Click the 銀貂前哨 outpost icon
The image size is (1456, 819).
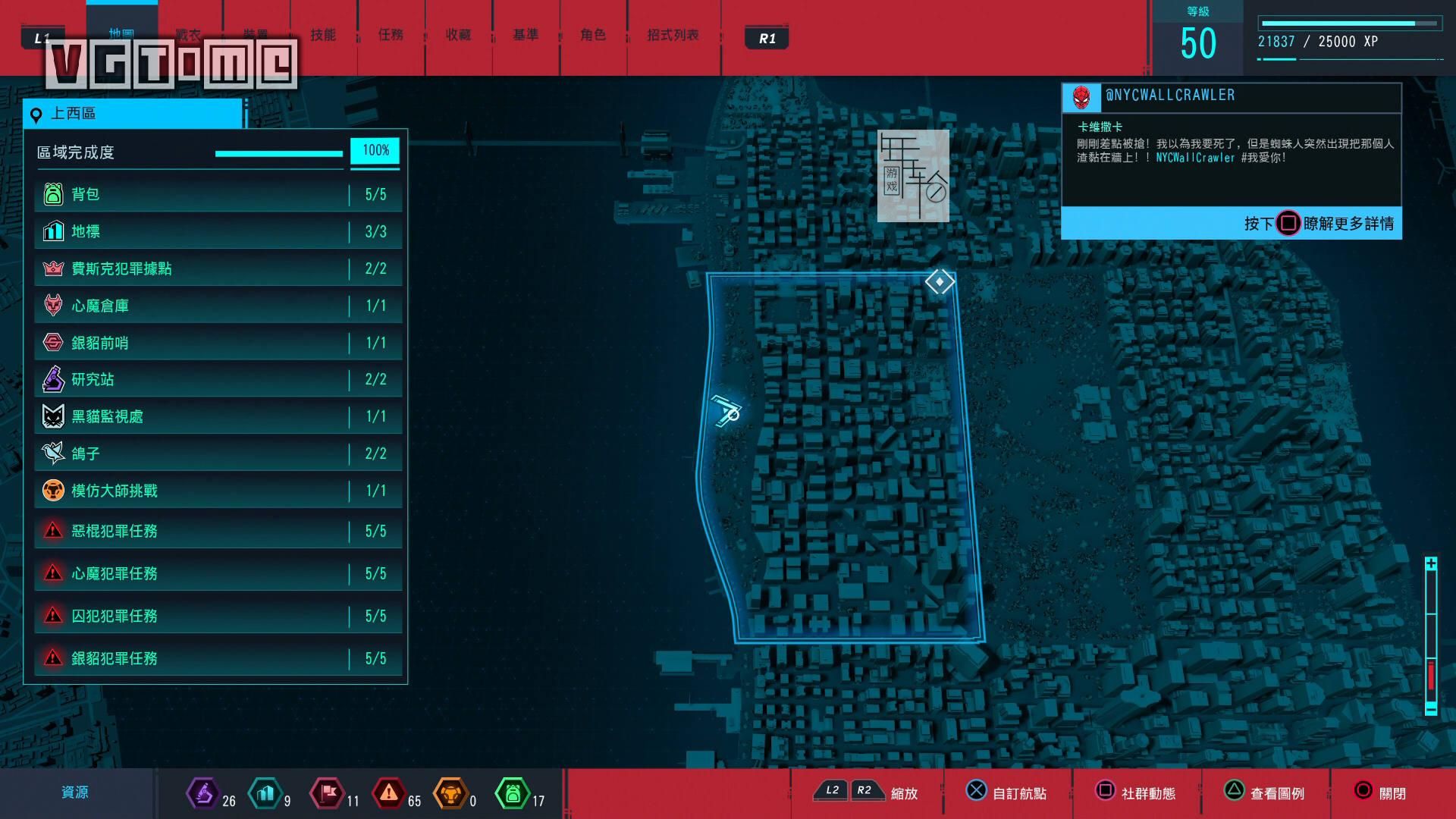pos(53,343)
